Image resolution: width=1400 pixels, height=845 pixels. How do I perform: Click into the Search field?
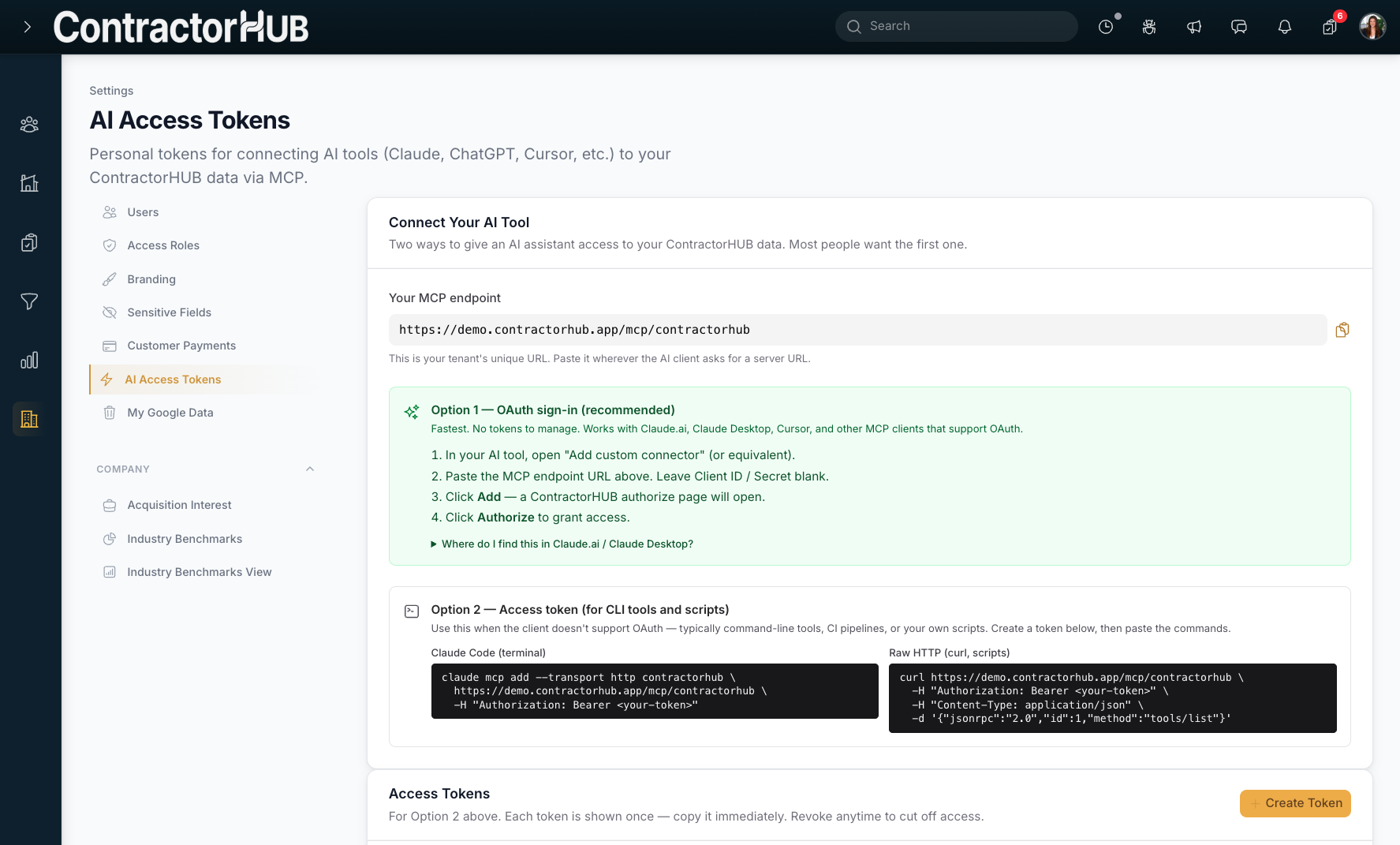pyautogui.click(x=956, y=26)
